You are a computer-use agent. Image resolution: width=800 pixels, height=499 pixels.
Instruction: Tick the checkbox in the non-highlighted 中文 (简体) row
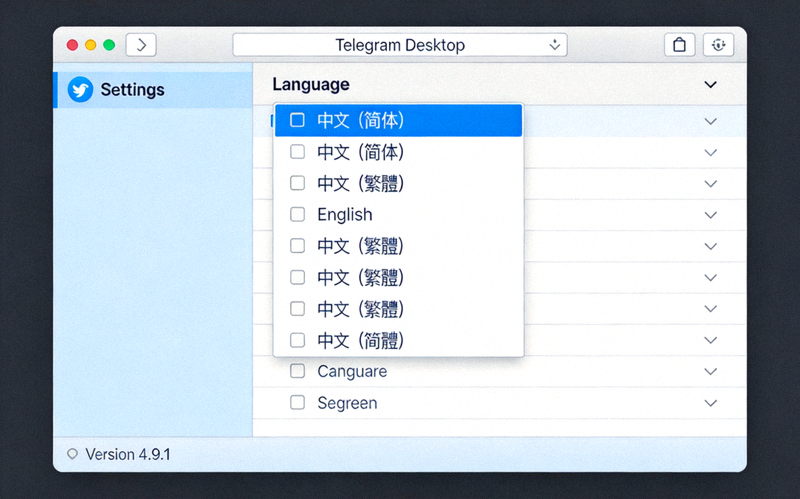tap(297, 152)
